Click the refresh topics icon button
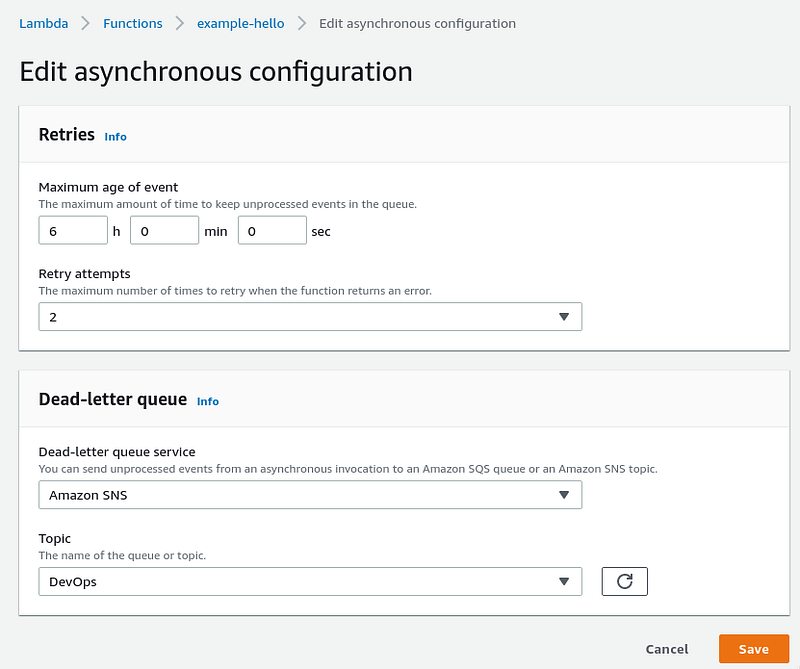The image size is (800, 669). point(624,581)
